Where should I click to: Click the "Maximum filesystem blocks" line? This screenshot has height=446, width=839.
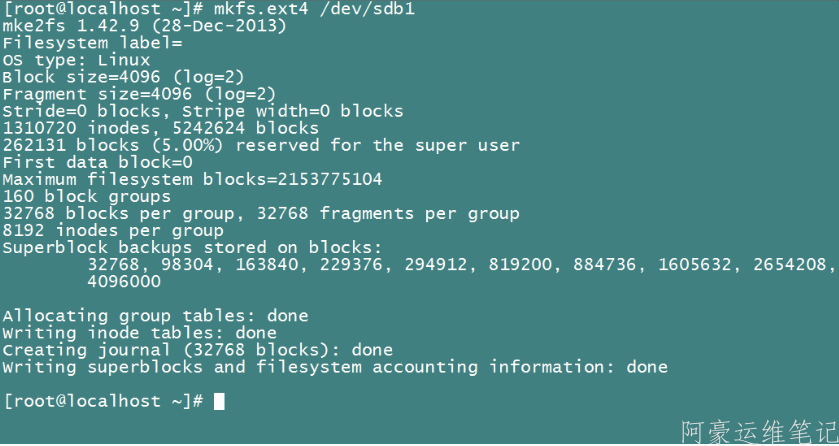(x=192, y=179)
